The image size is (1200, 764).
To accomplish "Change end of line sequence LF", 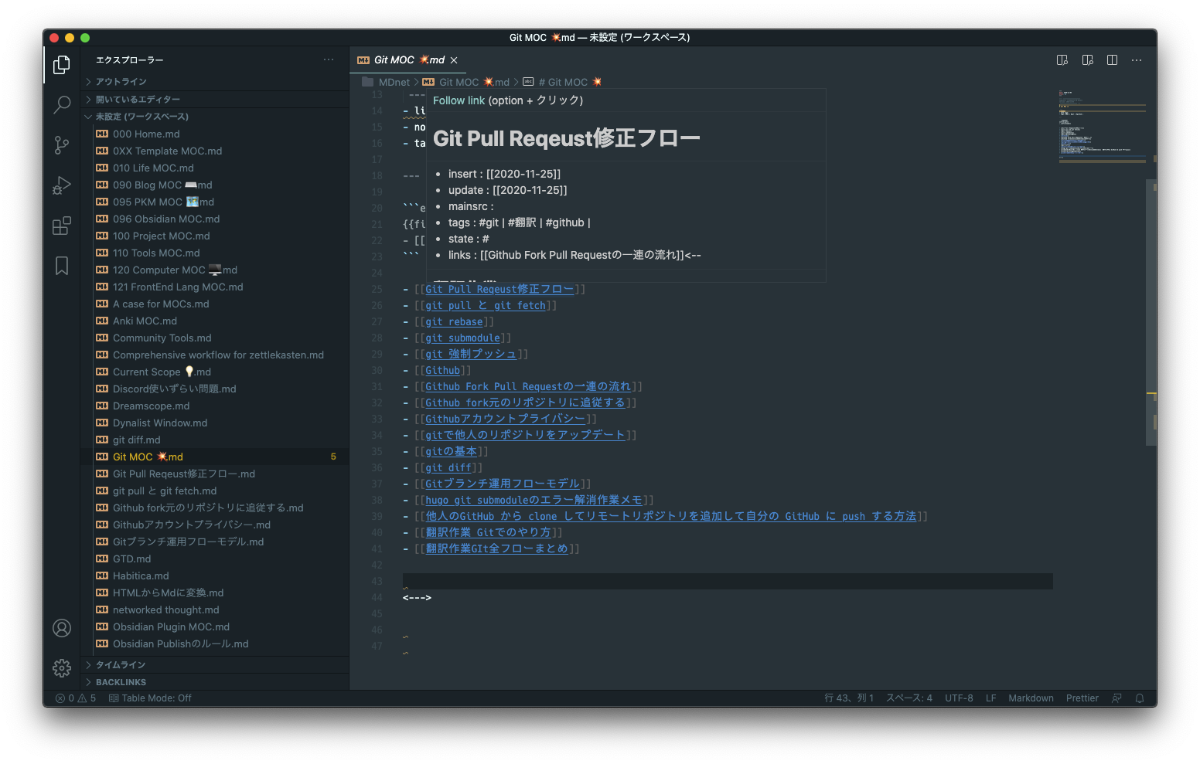I will click(991, 698).
